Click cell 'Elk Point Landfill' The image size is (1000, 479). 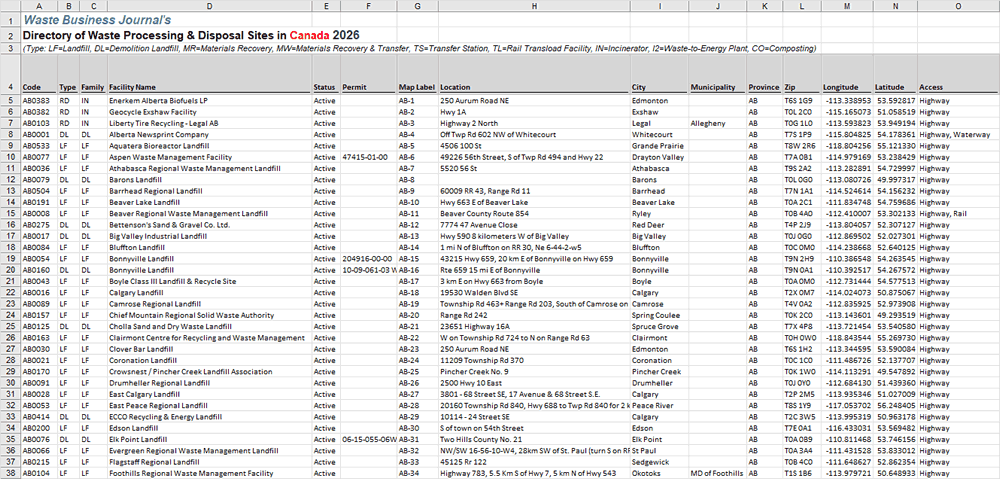click(x=209, y=439)
